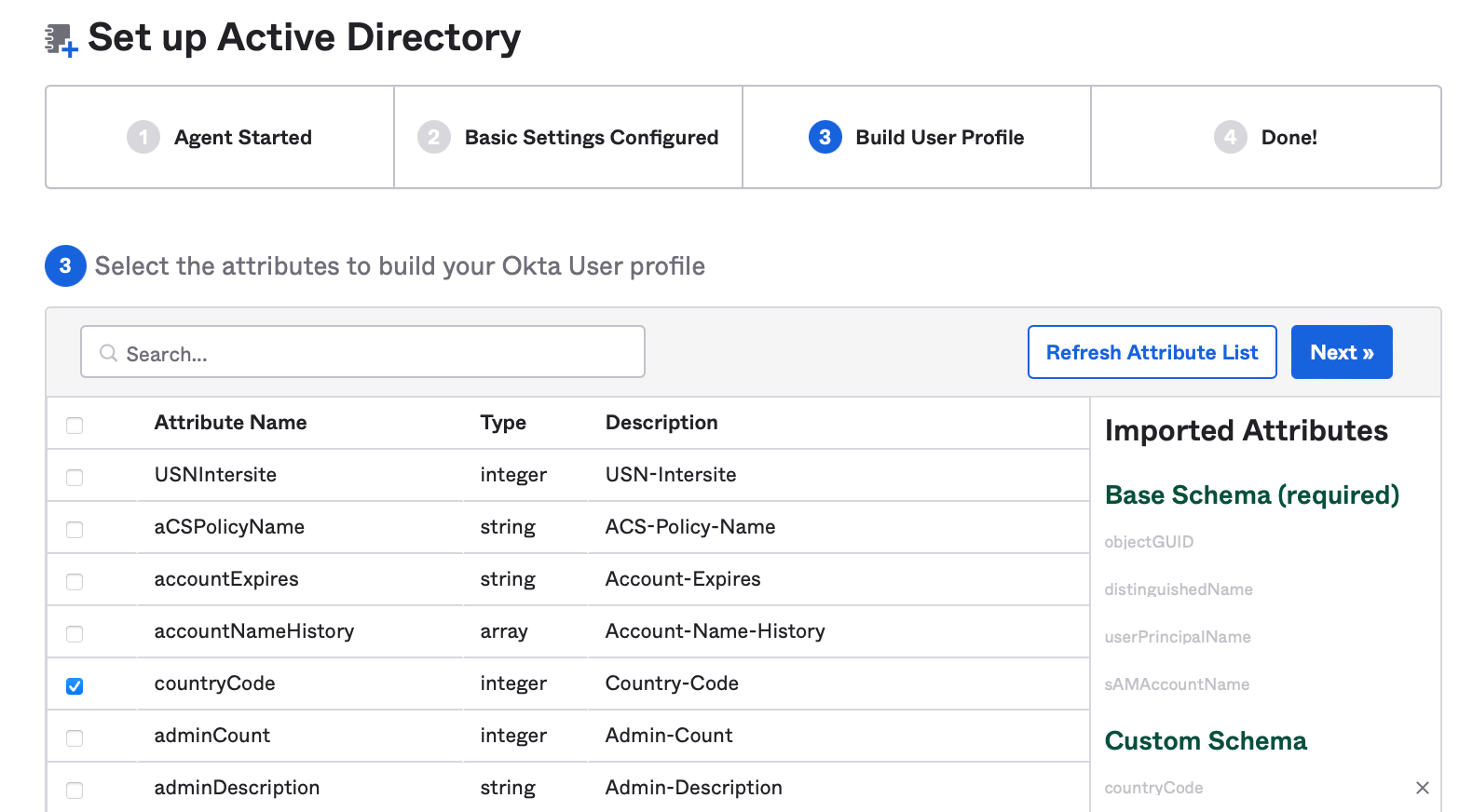Select the adminCount checkbox
1459x812 pixels.
[x=75, y=738]
